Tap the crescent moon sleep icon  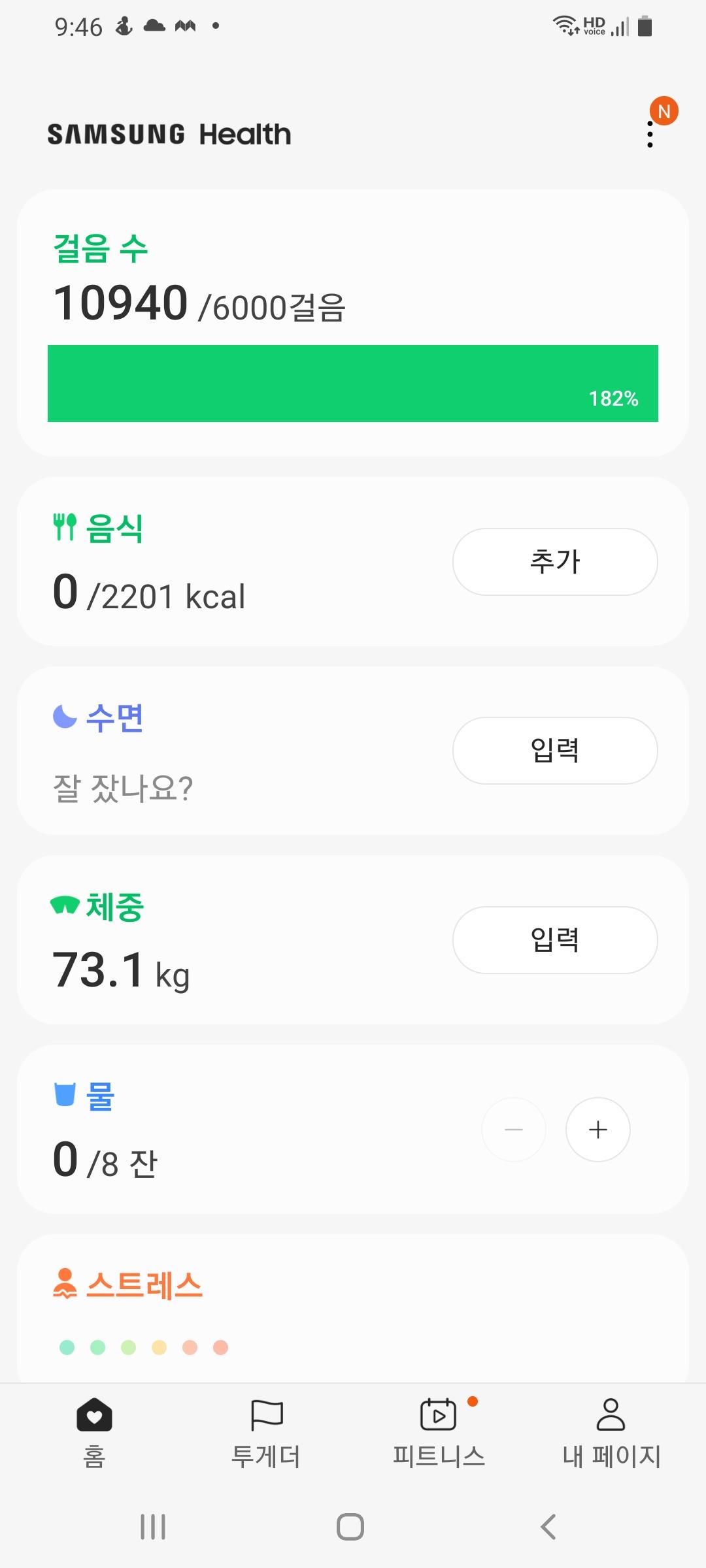65,716
